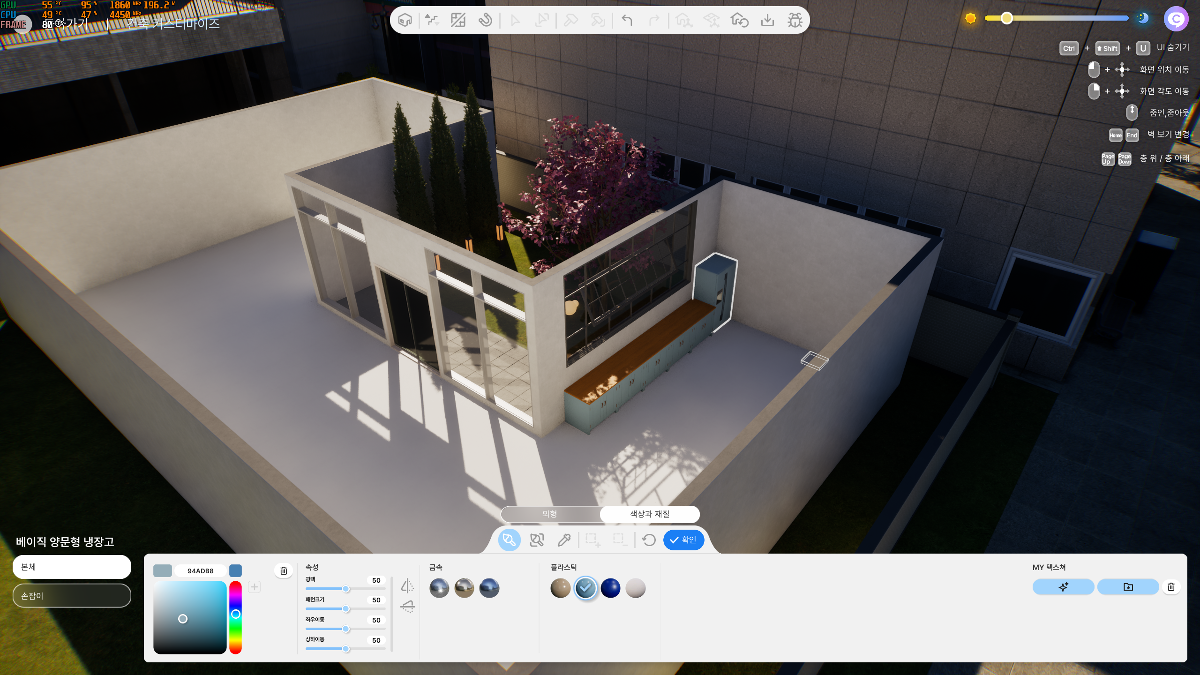Click the download icon in top toolbar
Viewport: 1200px width, 675px height.
tap(767, 20)
